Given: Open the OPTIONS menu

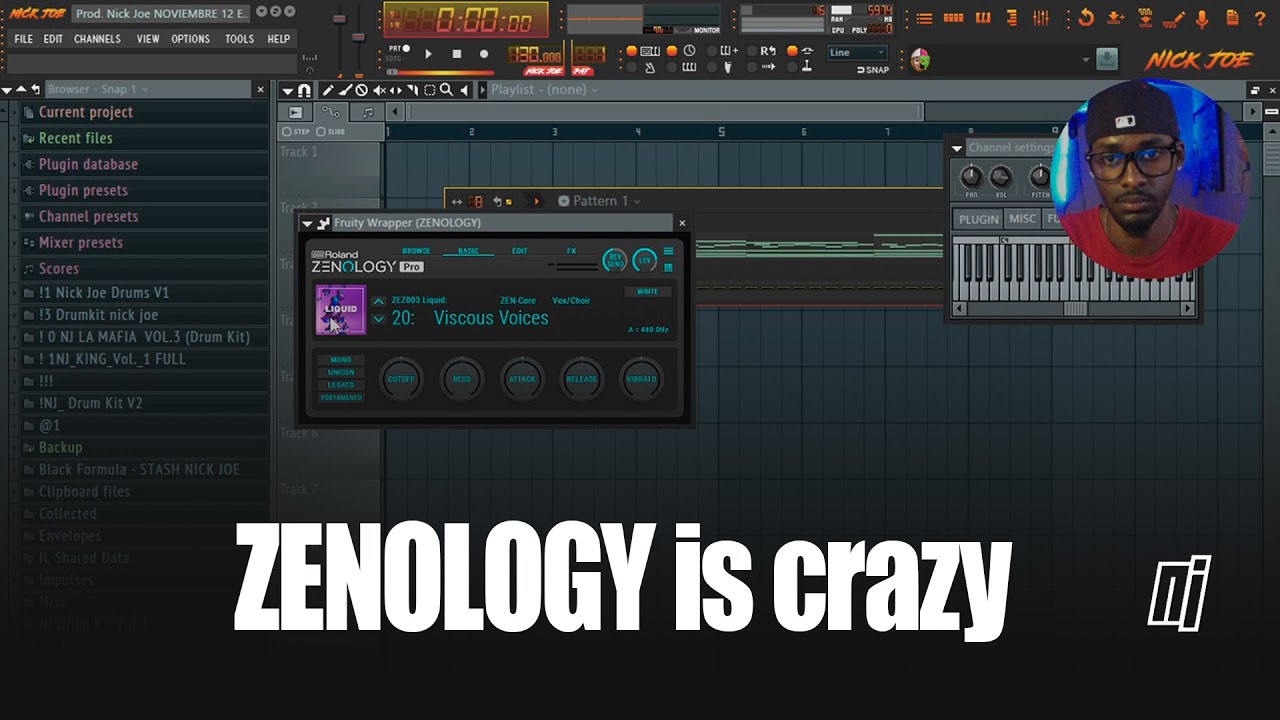Looking at the screenshot, I should click(x=190, y=39).
